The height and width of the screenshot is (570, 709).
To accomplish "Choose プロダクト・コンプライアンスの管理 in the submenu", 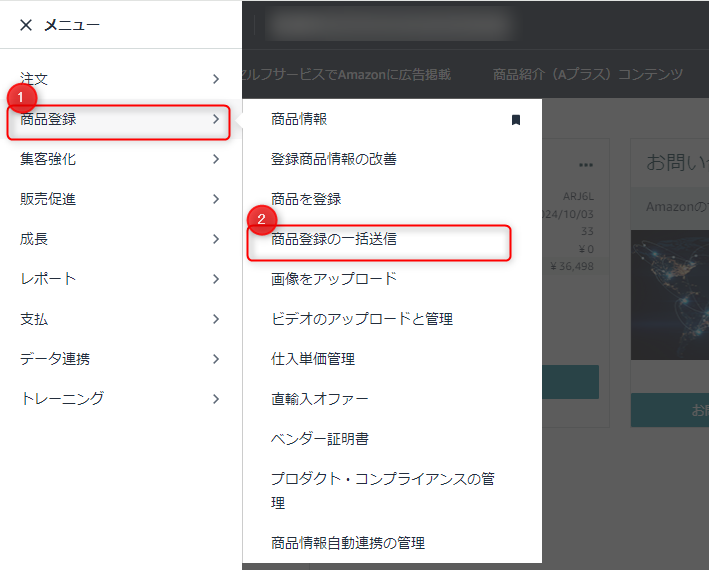I will [x=383, y=490].
